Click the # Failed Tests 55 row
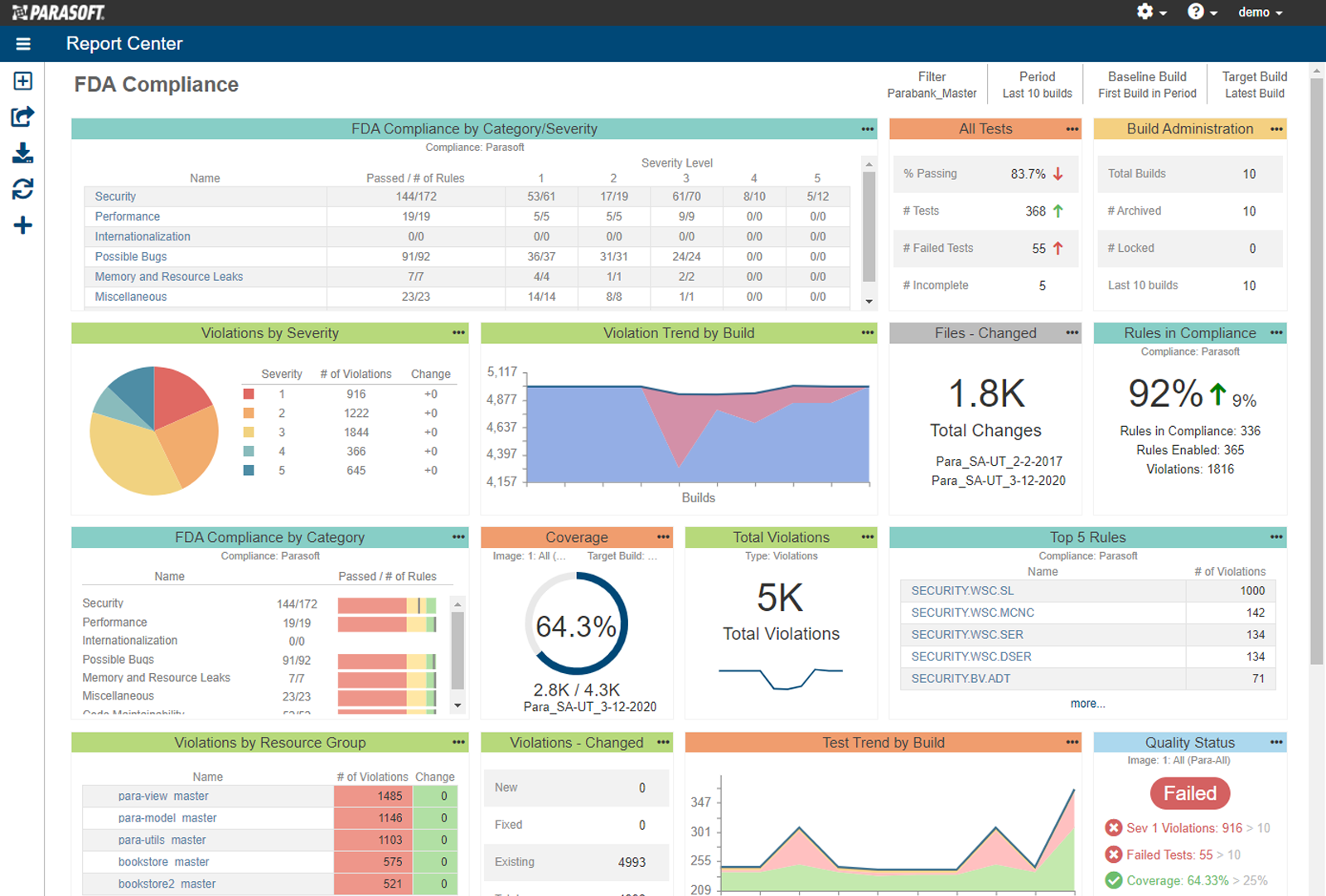The width and height of the screenshot is (1326, 896). click(x=985, y=248)
